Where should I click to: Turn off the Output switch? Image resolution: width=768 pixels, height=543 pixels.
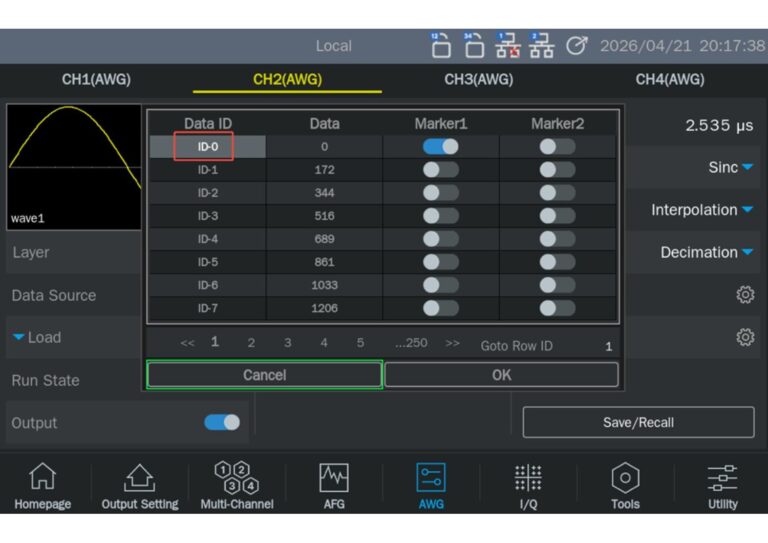tap(222, 422)
